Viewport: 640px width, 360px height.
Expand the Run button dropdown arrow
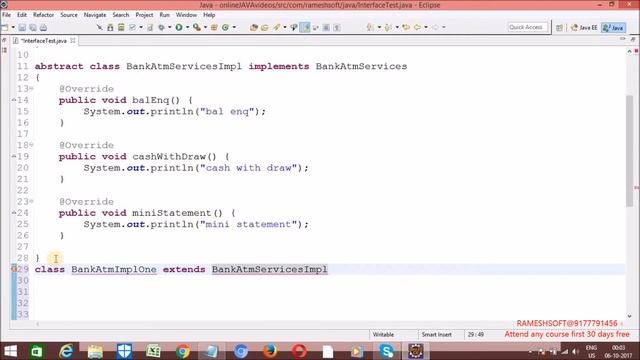pos(187,27)
